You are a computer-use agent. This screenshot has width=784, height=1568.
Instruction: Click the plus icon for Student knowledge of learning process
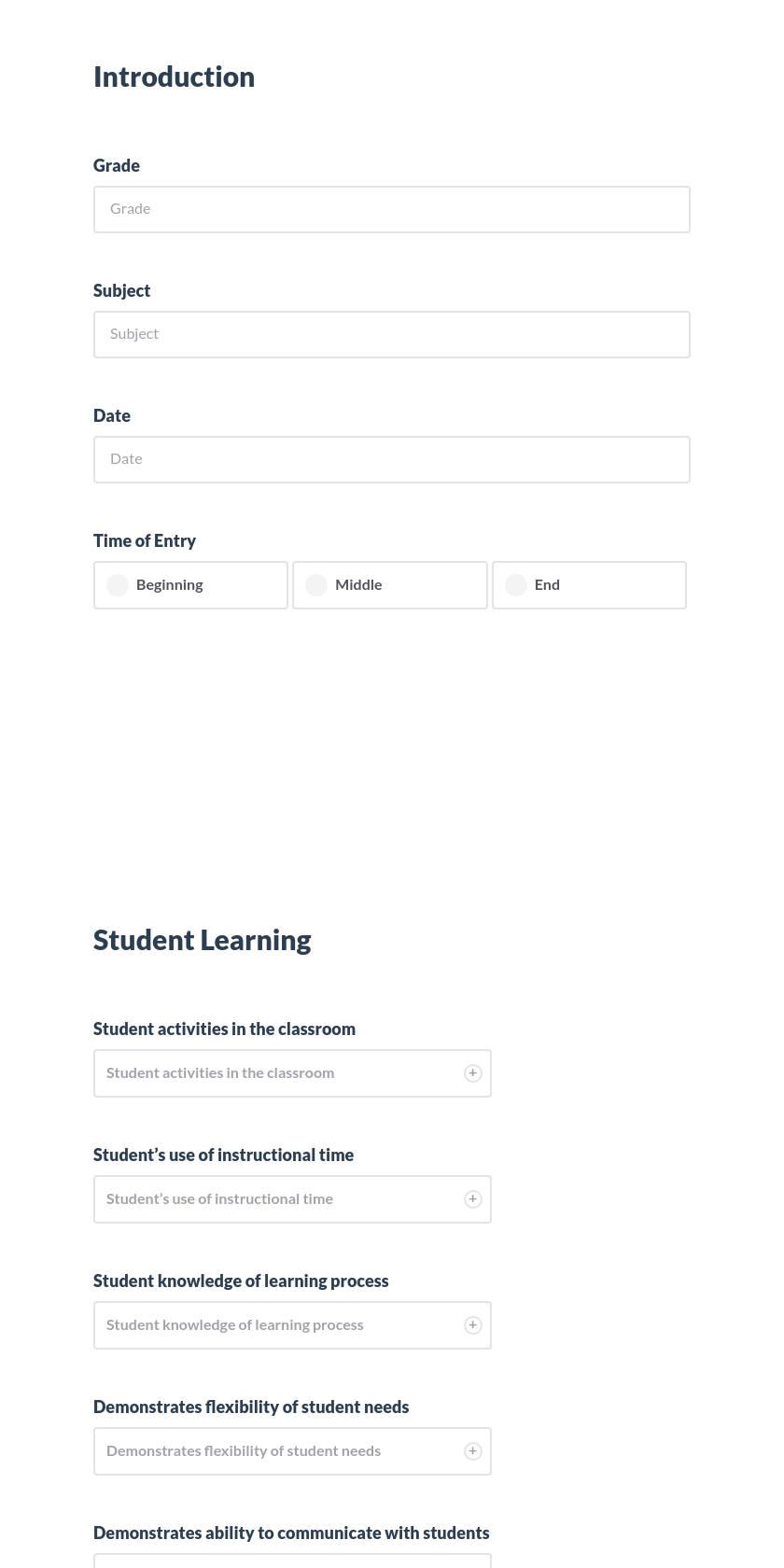[x=472, y=1324]
